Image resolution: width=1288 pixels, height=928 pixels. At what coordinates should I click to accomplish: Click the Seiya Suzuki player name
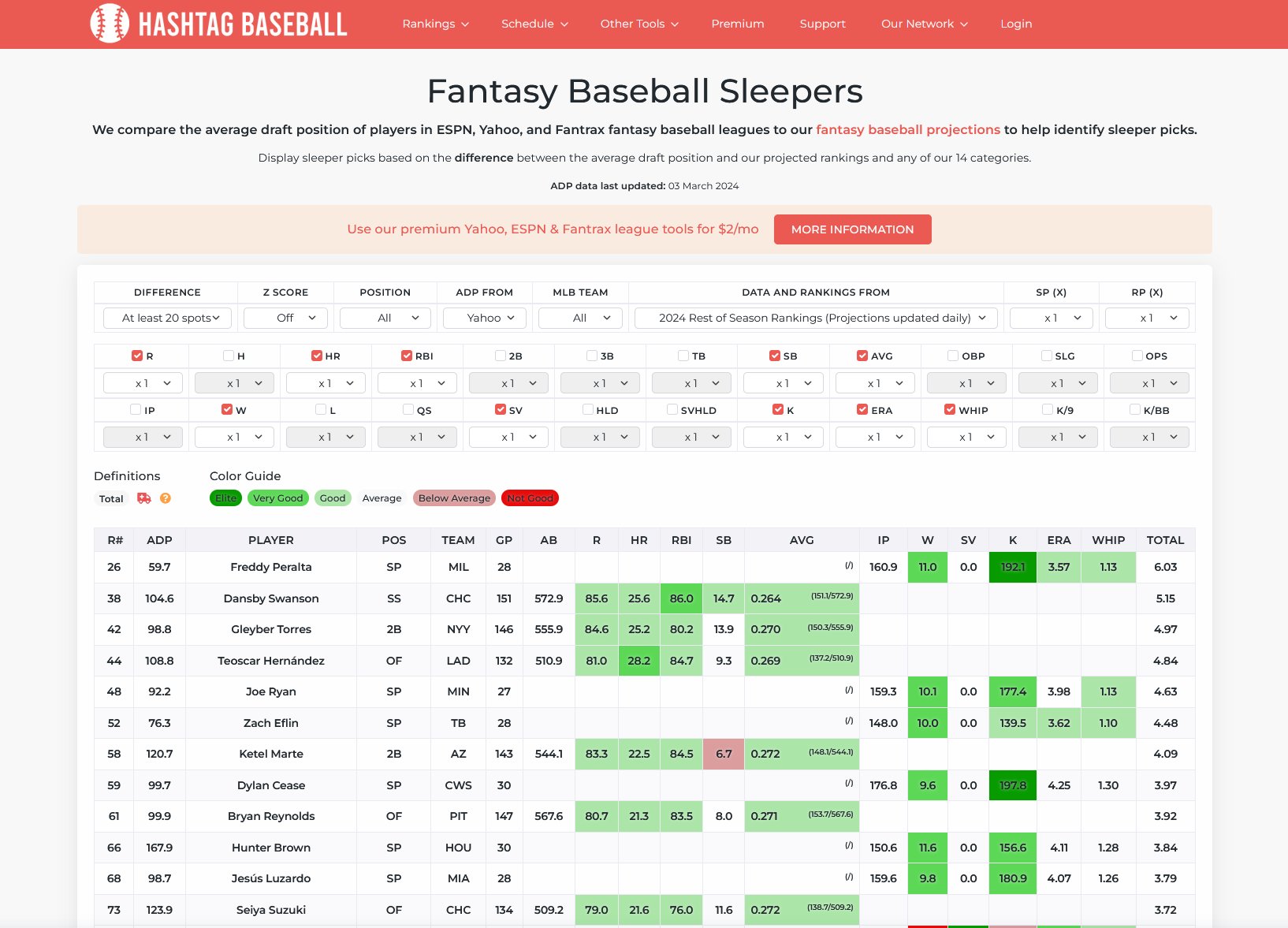pos(271,910)
